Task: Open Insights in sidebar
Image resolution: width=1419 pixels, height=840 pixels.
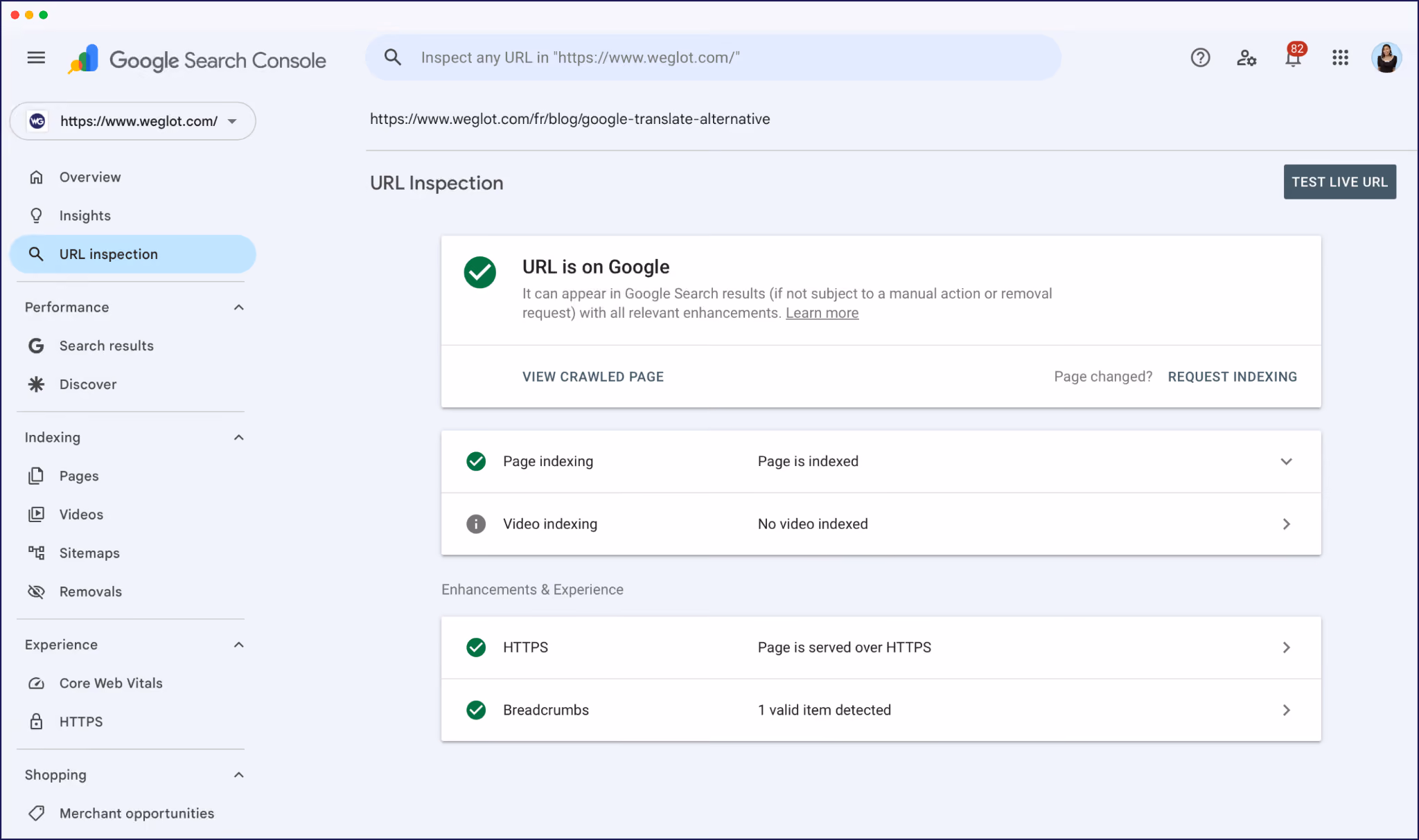Action: coord(133,216)
